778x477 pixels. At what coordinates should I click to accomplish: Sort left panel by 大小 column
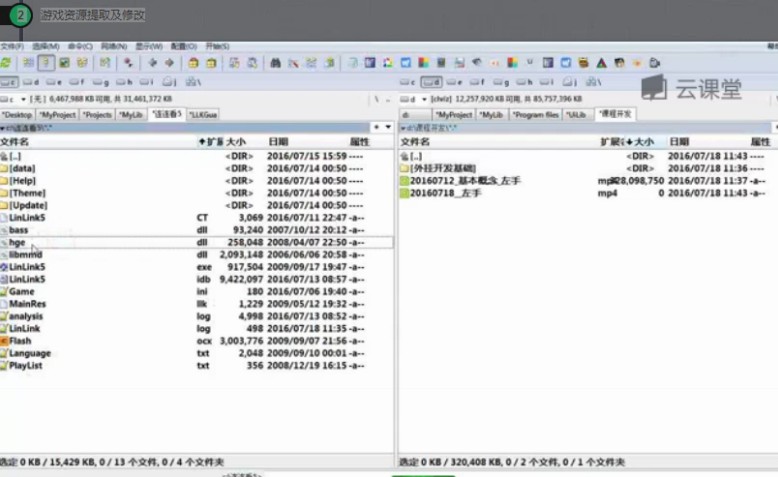[x=236, y=142]
